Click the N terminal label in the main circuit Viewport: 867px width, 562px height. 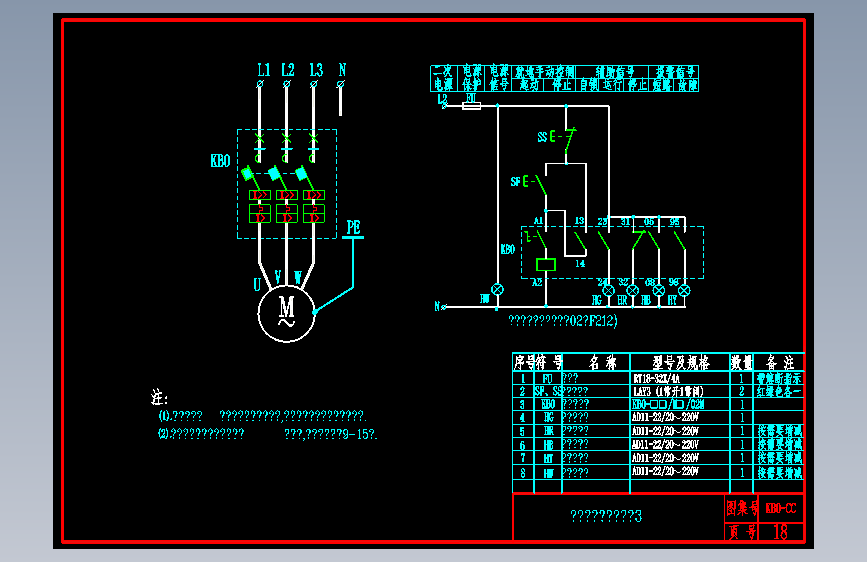click(342, 70)
